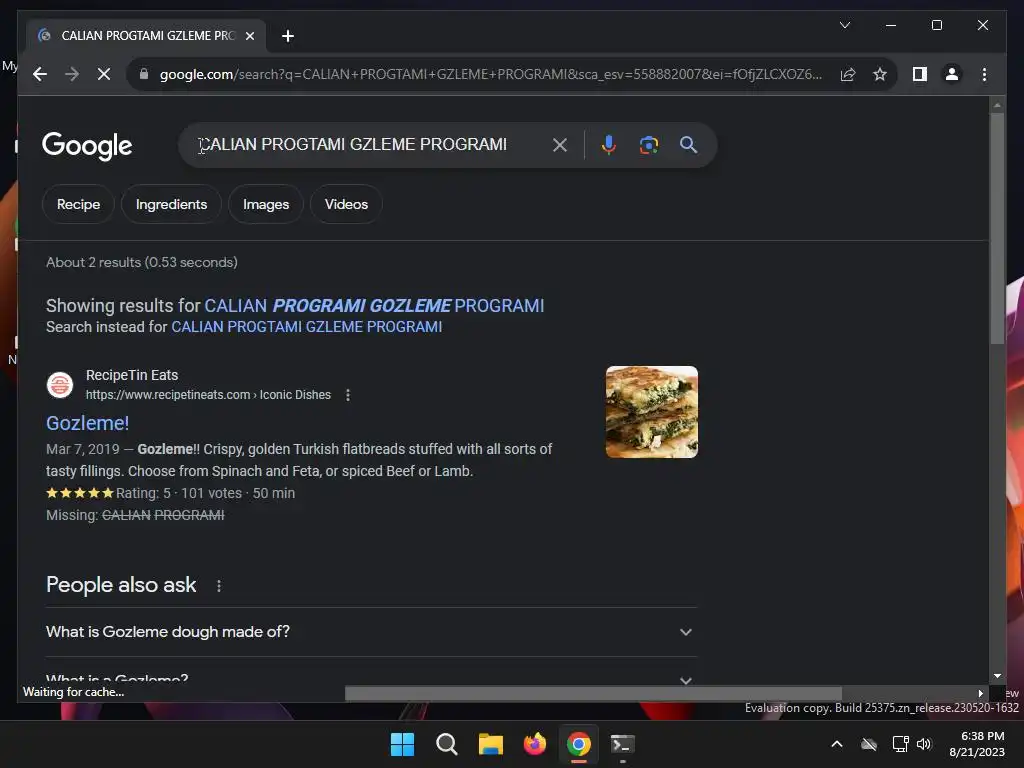
Task: View site information lock icon
Action: (x=144, y=74)
